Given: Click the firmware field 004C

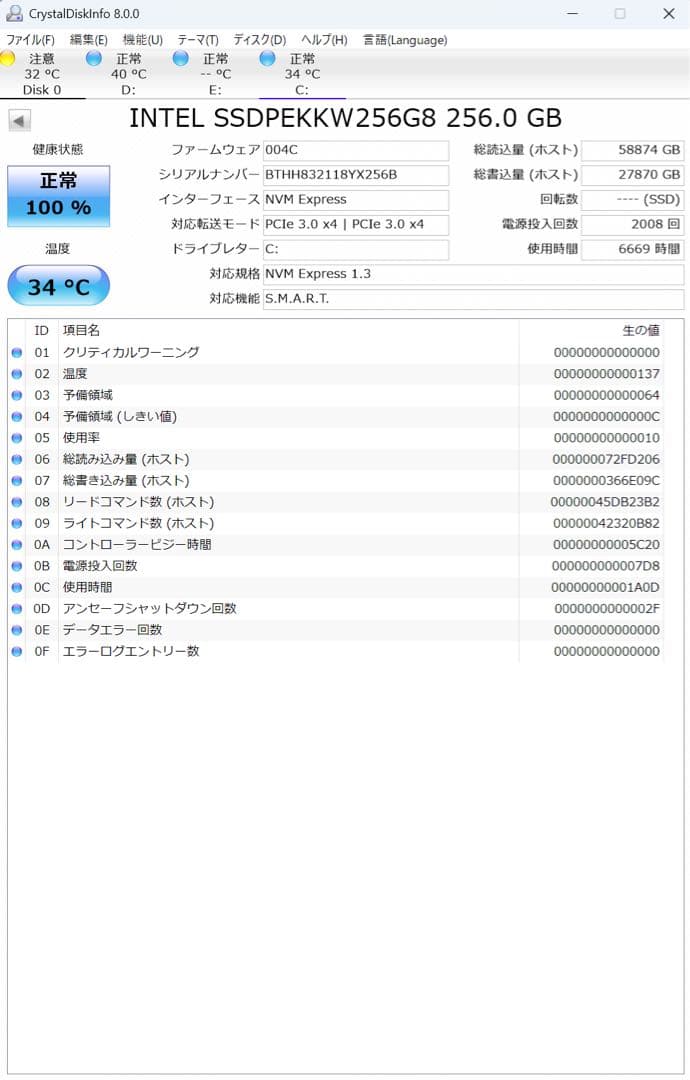Looking at the screenshot, I should (356, 150).
